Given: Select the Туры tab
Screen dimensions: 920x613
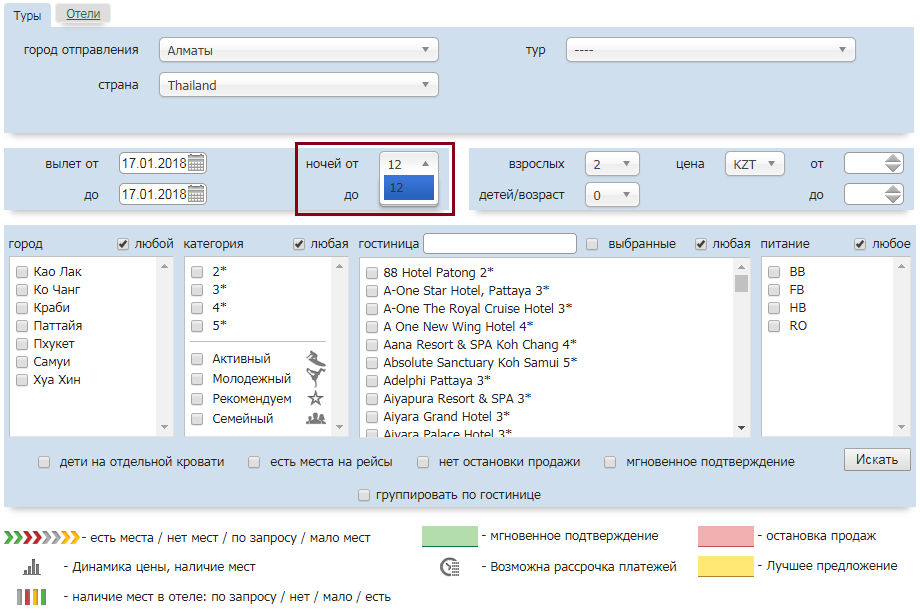Looking at the screenshot, I should click(26, 14).
